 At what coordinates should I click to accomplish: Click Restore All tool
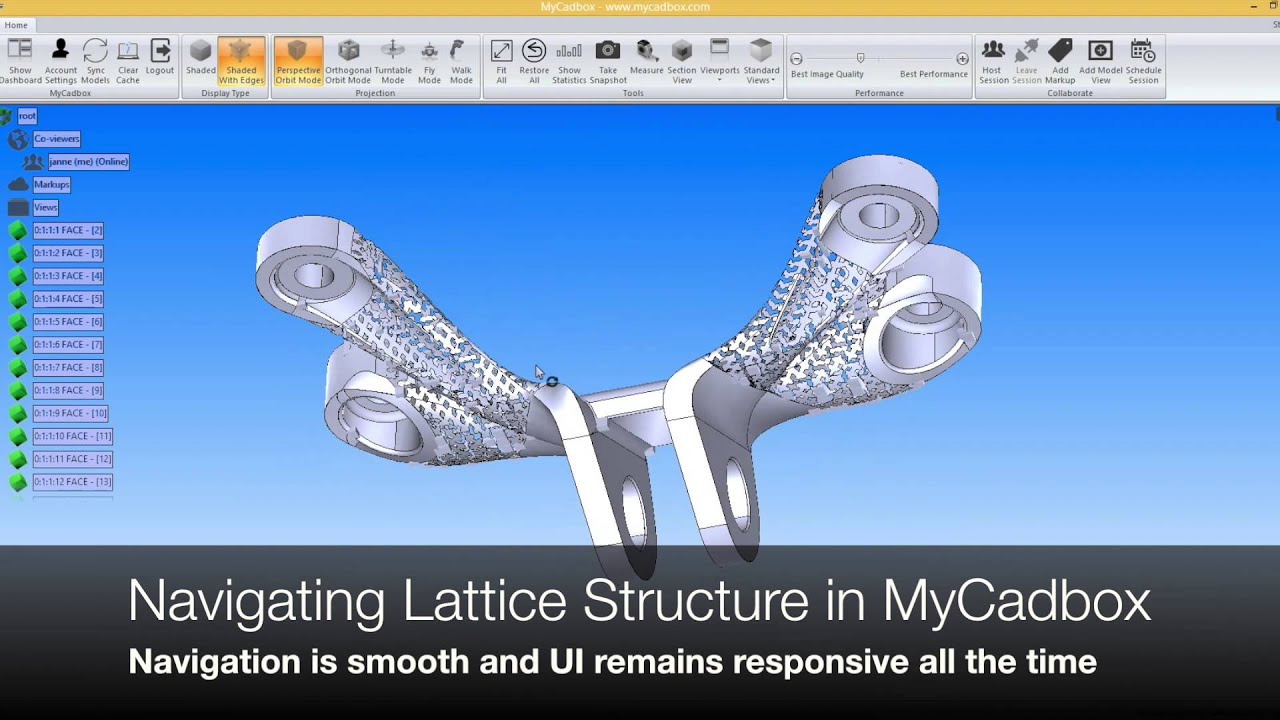pyautogui.click(x=534, y=61)
